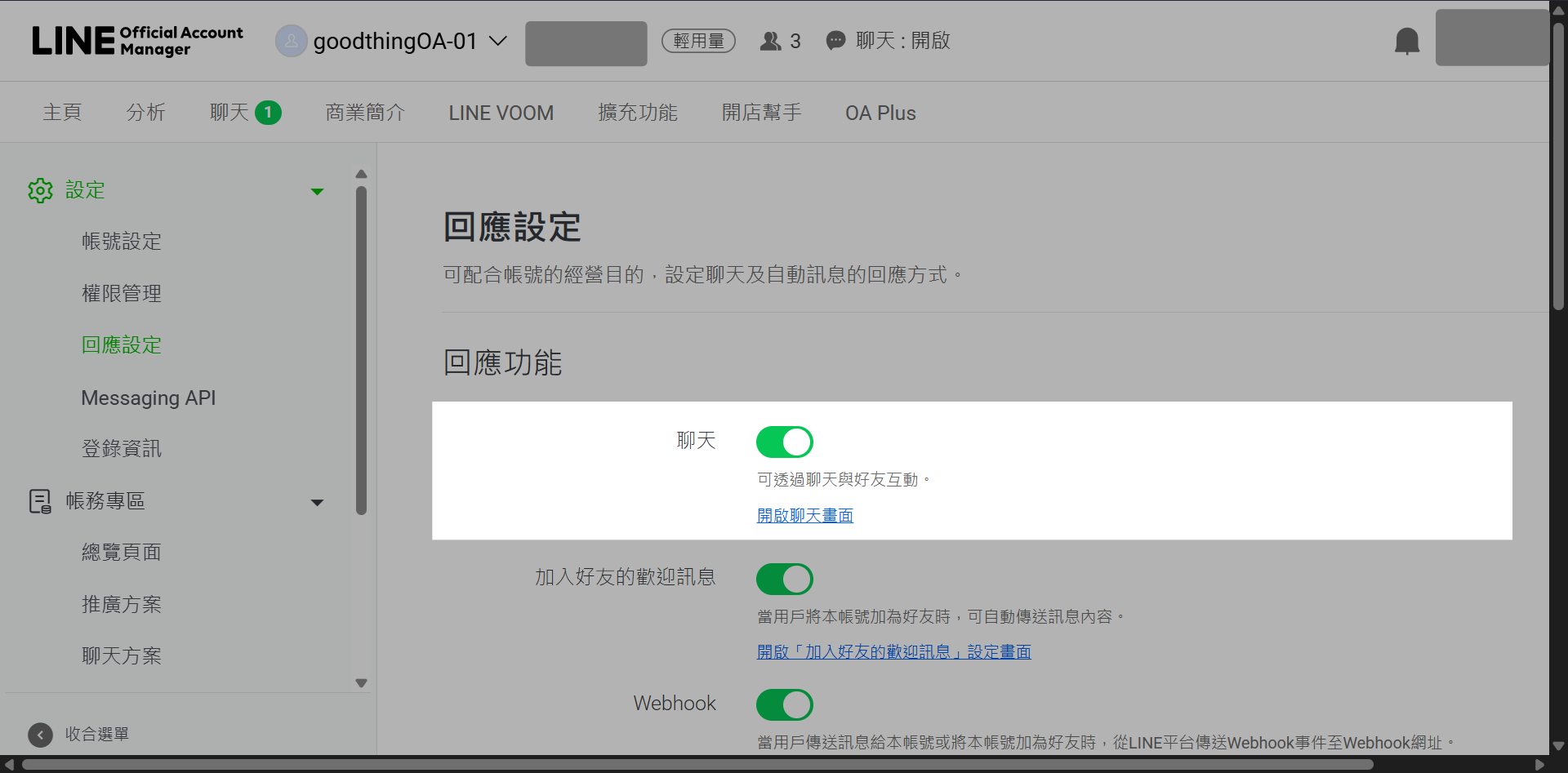Click the 設定 gear icon in sidebar
This screenshot has height=773, width=1568.
click(x=40, y=190)
